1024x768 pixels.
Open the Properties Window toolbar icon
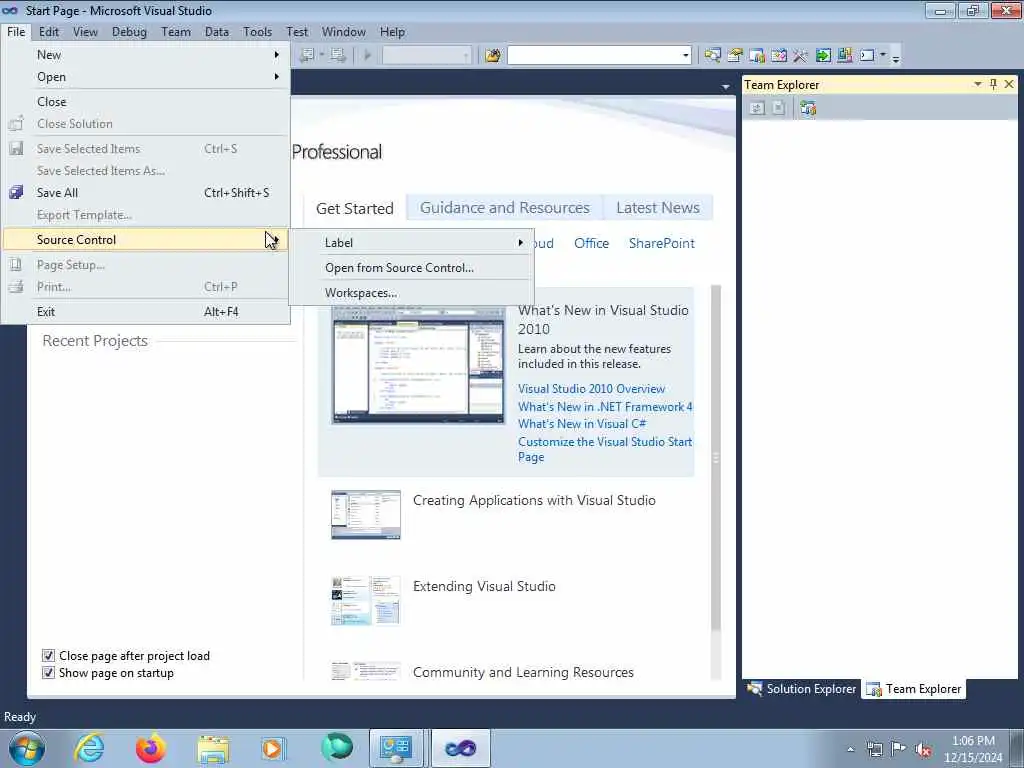click(735, 56)
